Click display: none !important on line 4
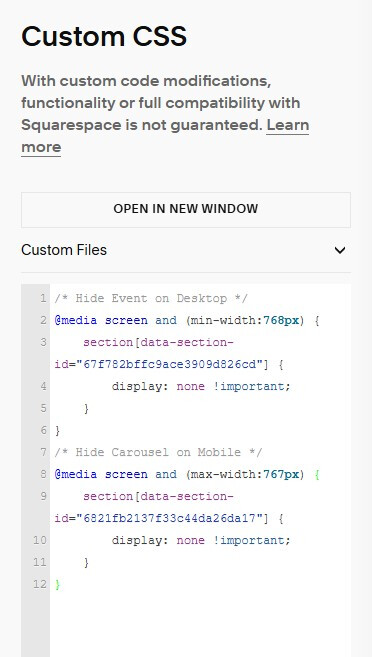 point(201,386)
